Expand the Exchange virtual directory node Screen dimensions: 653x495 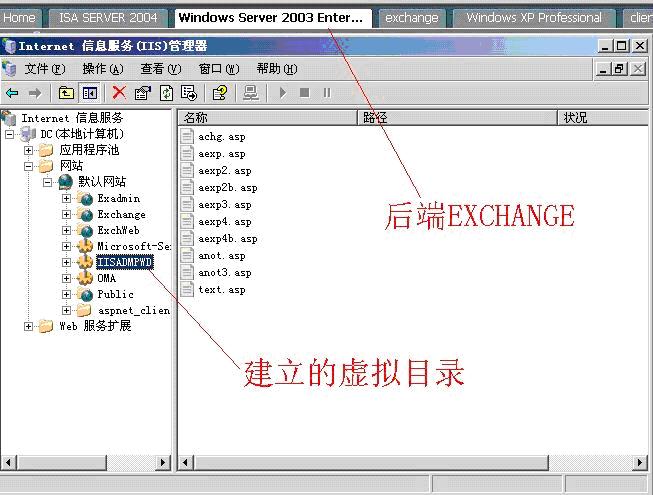coord(66,214)
